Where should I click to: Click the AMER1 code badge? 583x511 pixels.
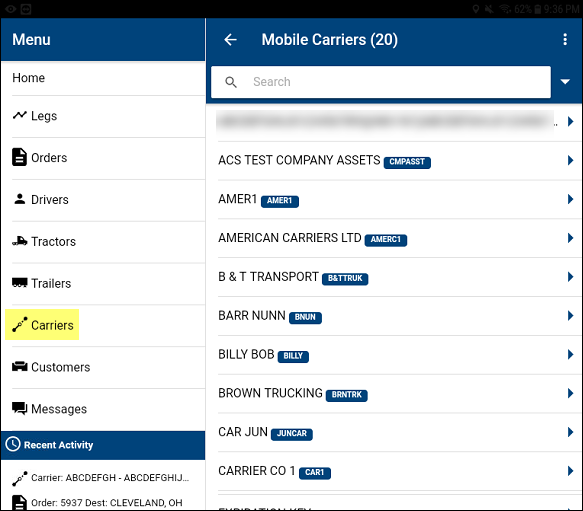pos(280,201)
